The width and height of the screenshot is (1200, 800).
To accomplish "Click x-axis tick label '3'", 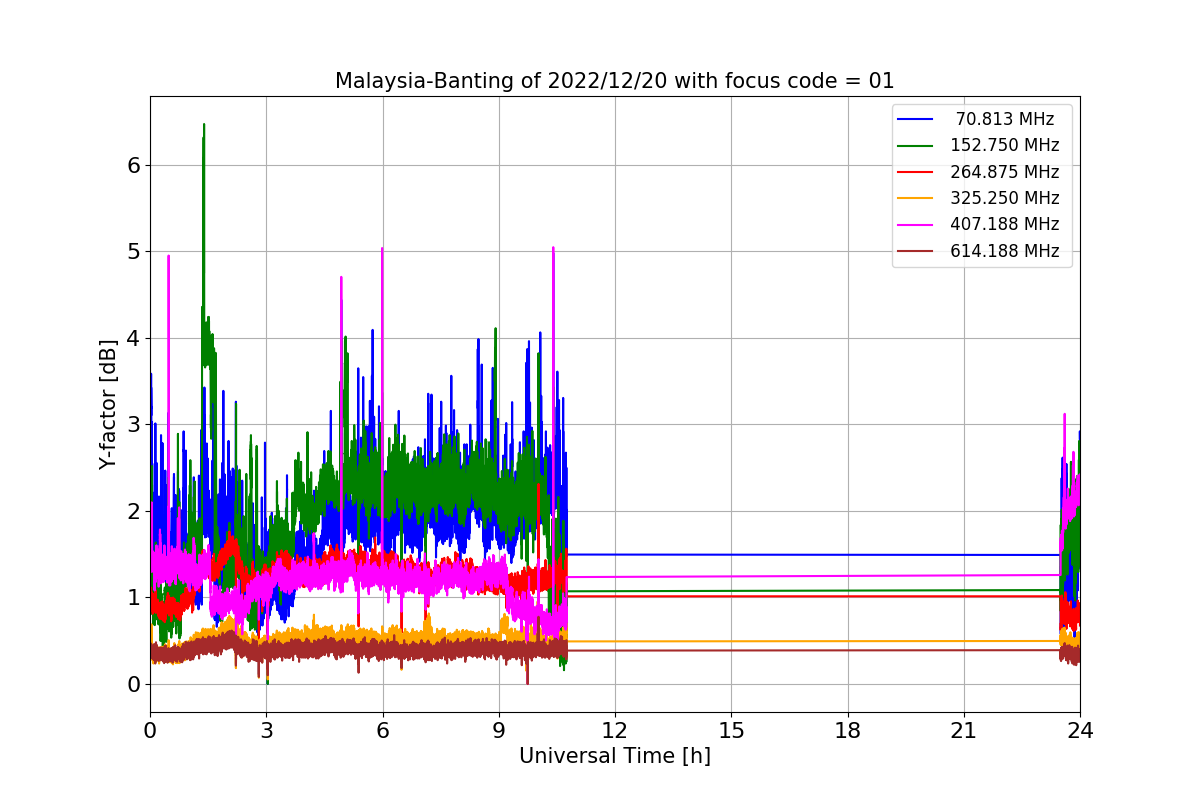I will (266, 731).
